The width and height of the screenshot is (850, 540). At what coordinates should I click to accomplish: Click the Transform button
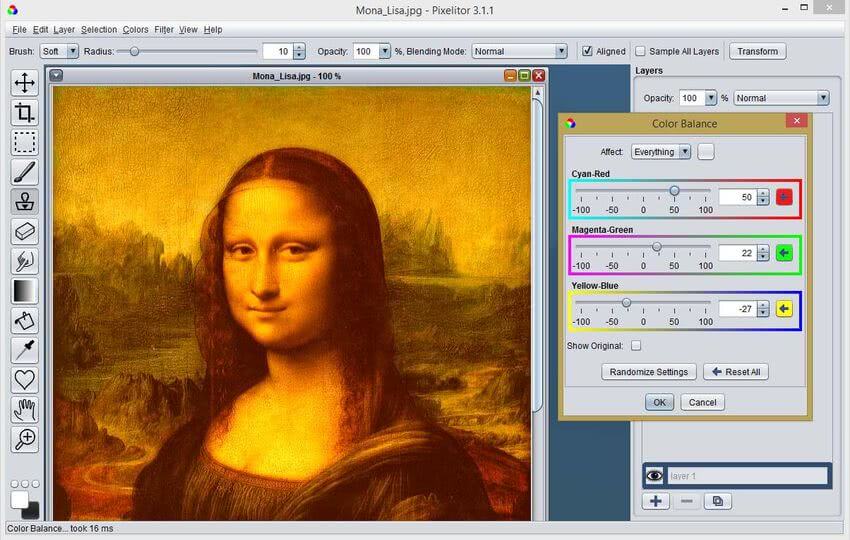pyautogui.click(x=757, y=51)
